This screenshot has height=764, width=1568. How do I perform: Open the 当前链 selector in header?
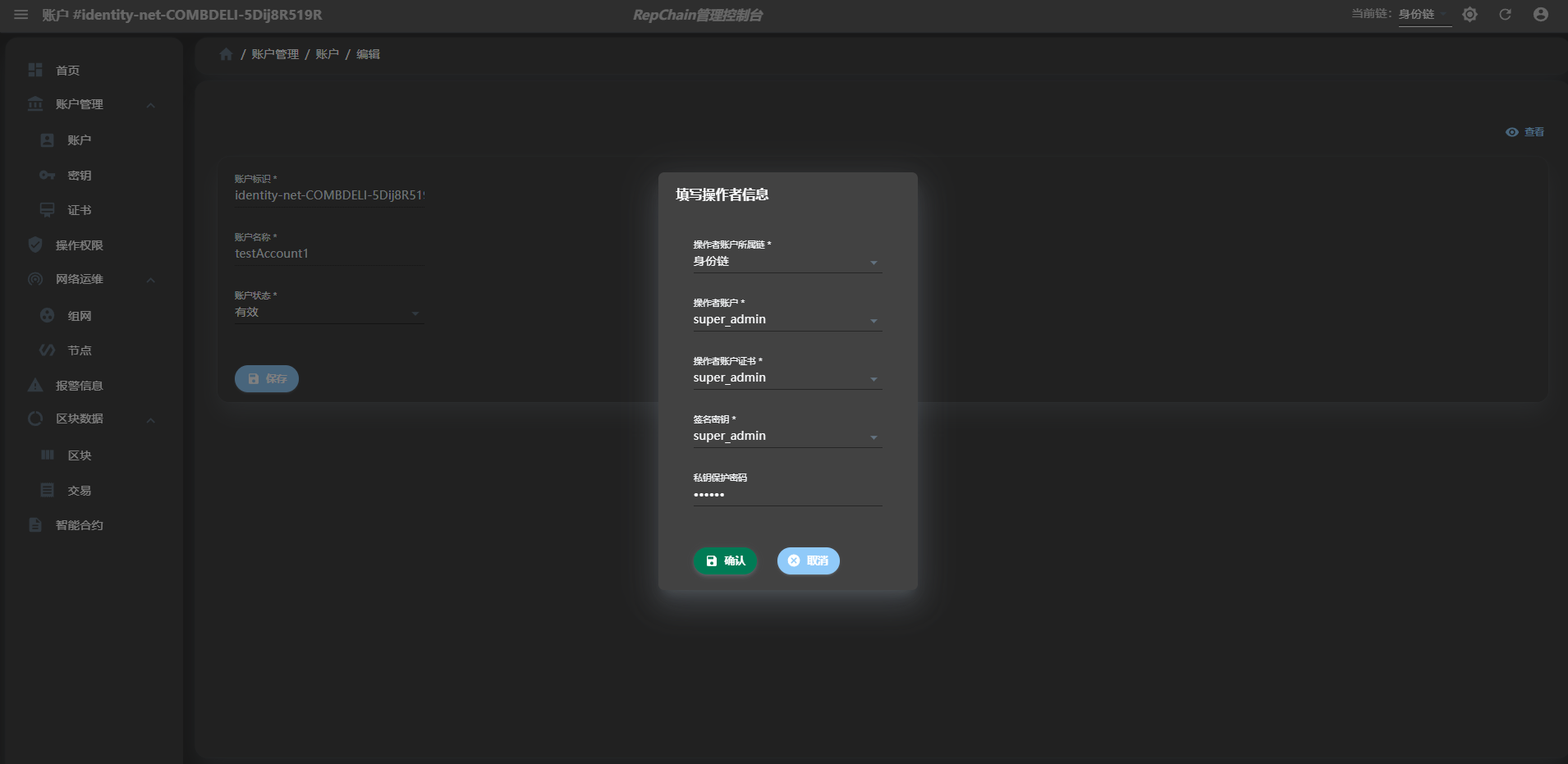[x=1424, y=15]
